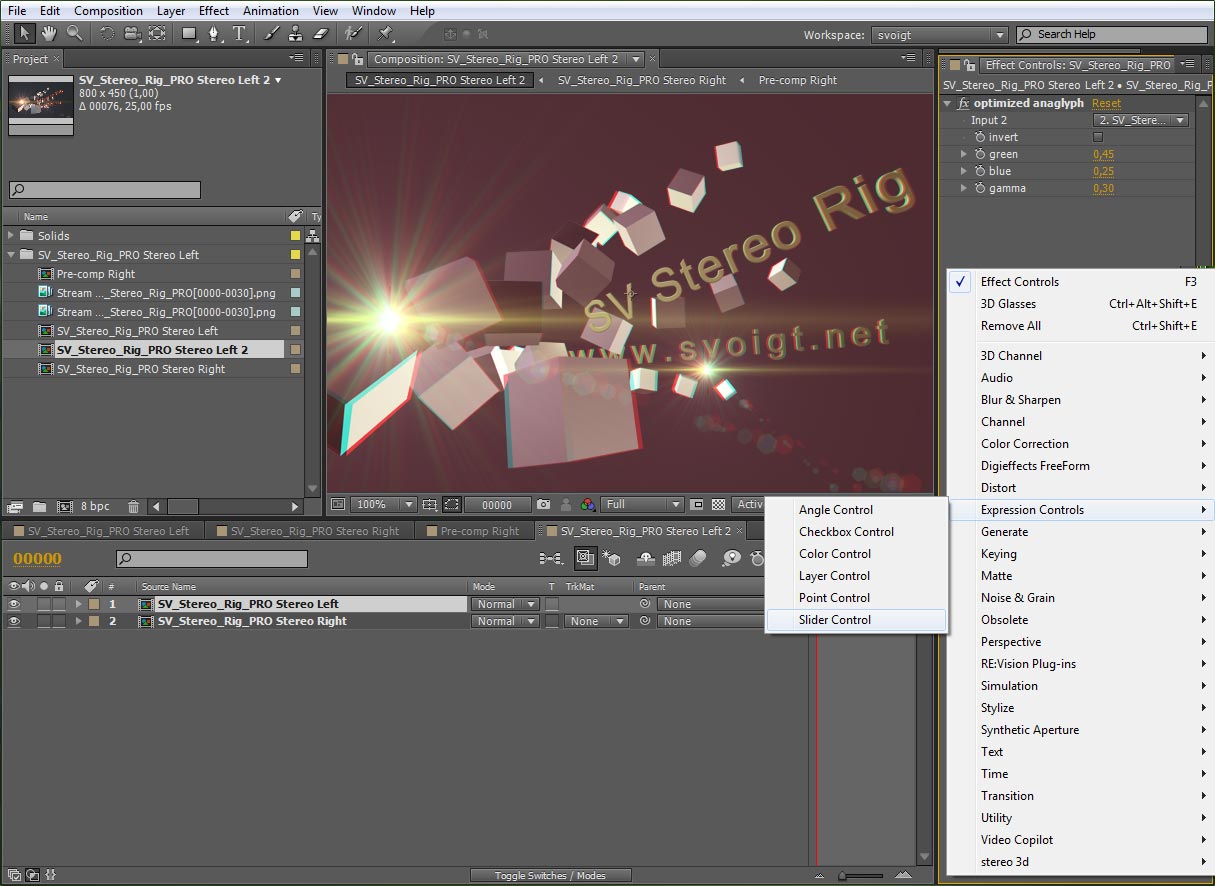Click the trash icon in Project panel
The height and width of the screenshot is (886, 1215).
(134, 507)
